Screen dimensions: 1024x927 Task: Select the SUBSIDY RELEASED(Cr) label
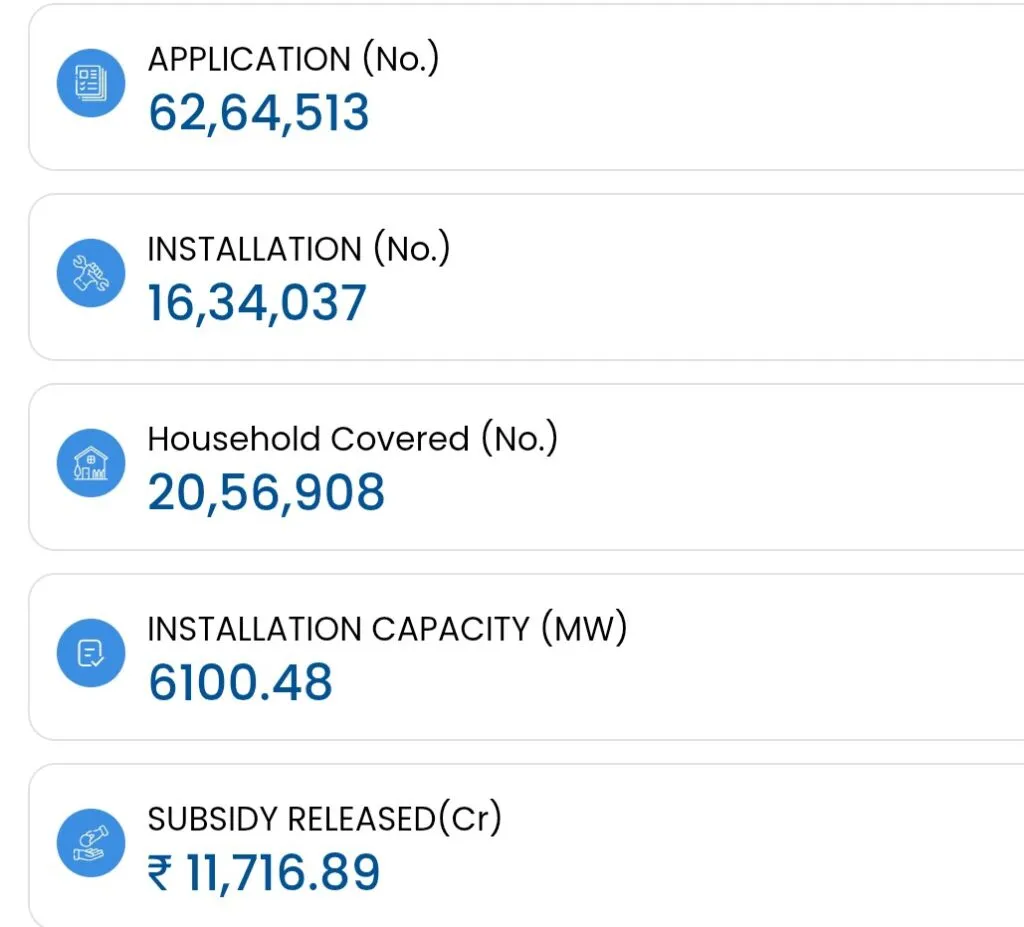coord(324,819)
